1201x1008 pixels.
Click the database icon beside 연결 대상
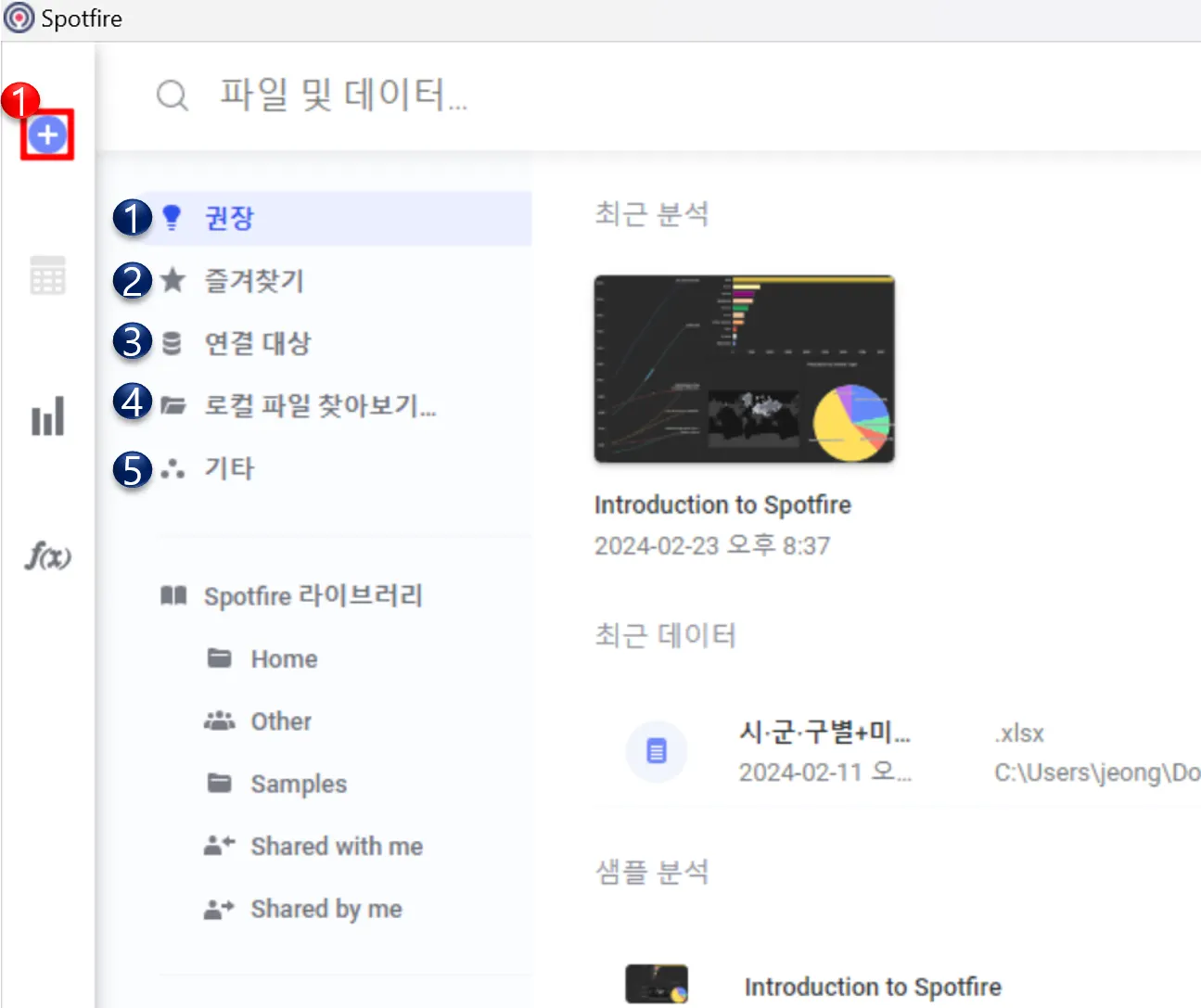172,343
